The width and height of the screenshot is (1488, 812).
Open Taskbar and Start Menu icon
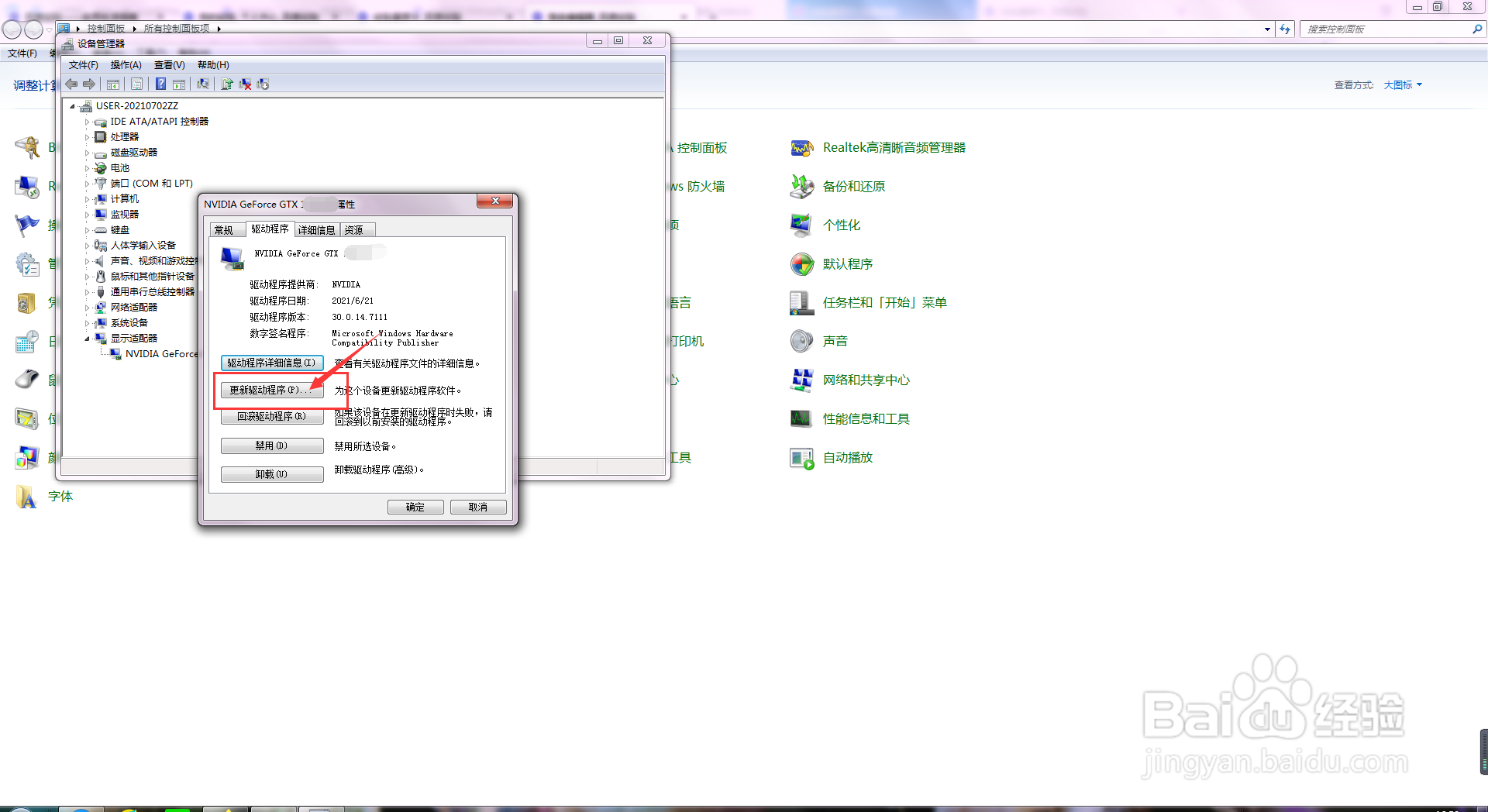801,302
